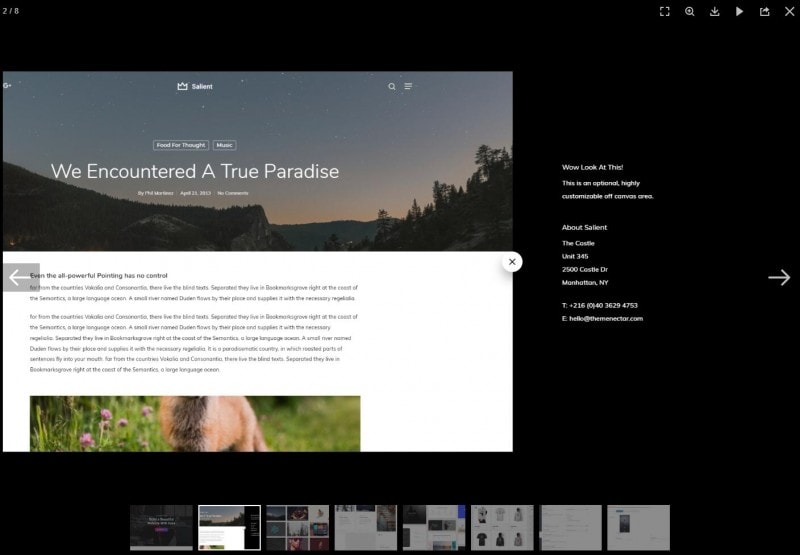Select the third thumbnail with the photo grid
Viewport: 800px width, 555px height.
click(x=297, y=527)
